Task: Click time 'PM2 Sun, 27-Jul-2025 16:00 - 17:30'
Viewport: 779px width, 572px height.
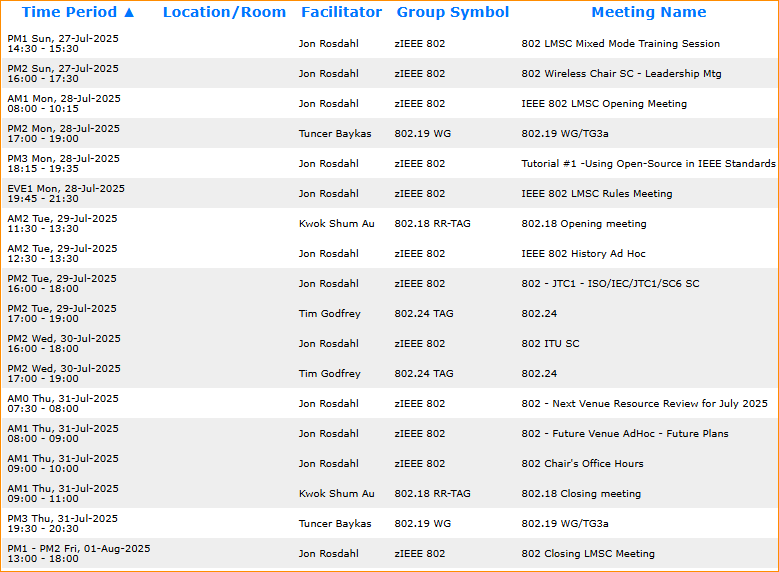Action: (x=63, y=74)
